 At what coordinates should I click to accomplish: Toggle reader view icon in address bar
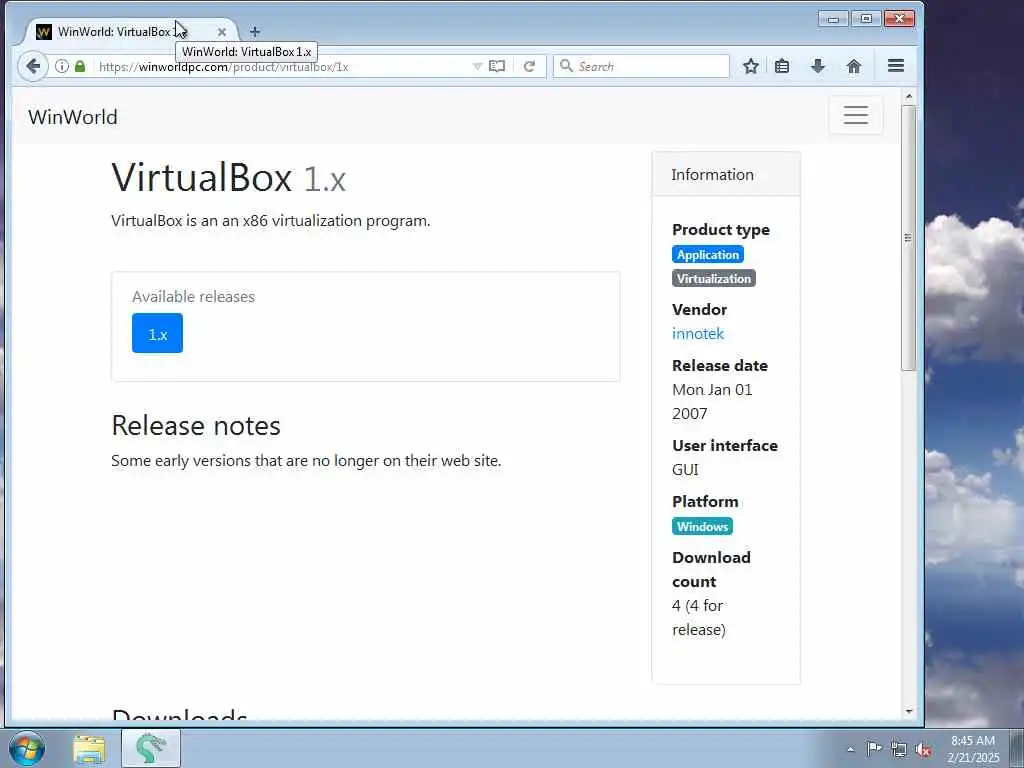pyautogui.click(x=497, y=66)
